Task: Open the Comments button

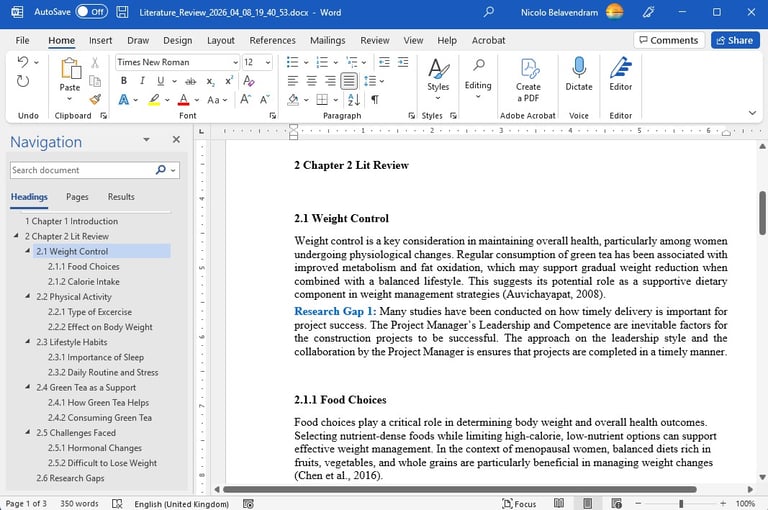Action: (x=667, y=40)
